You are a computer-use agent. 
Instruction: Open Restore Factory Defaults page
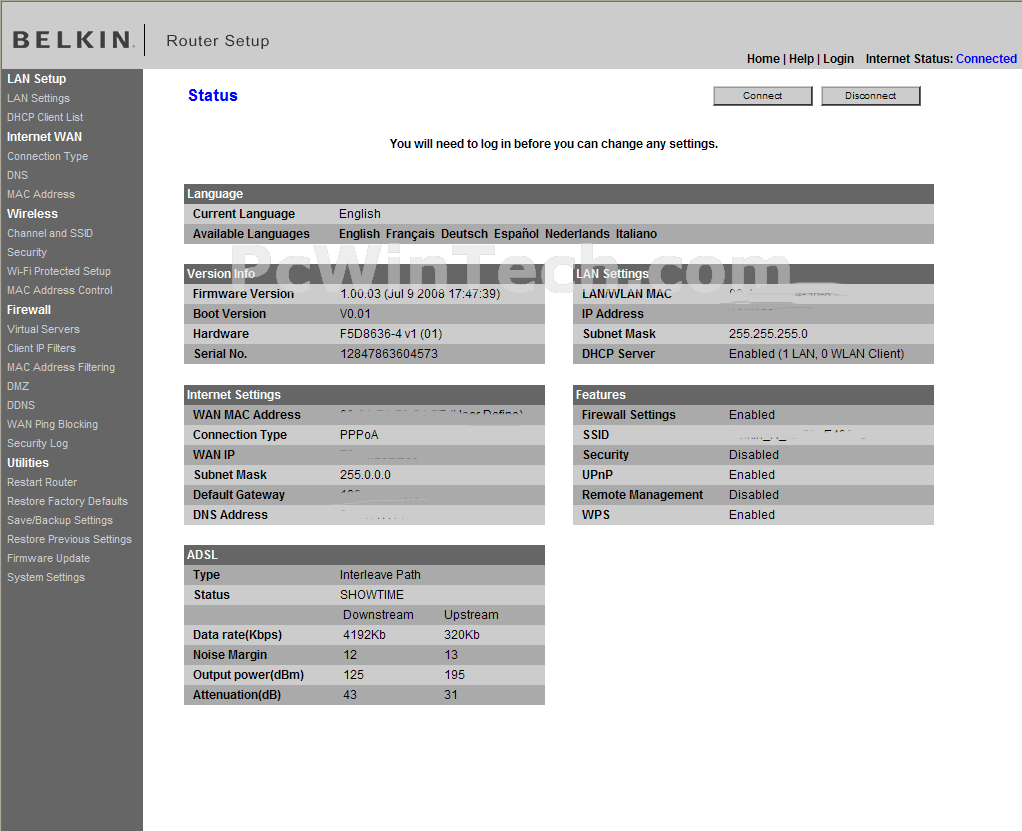(x=67, y=501)
